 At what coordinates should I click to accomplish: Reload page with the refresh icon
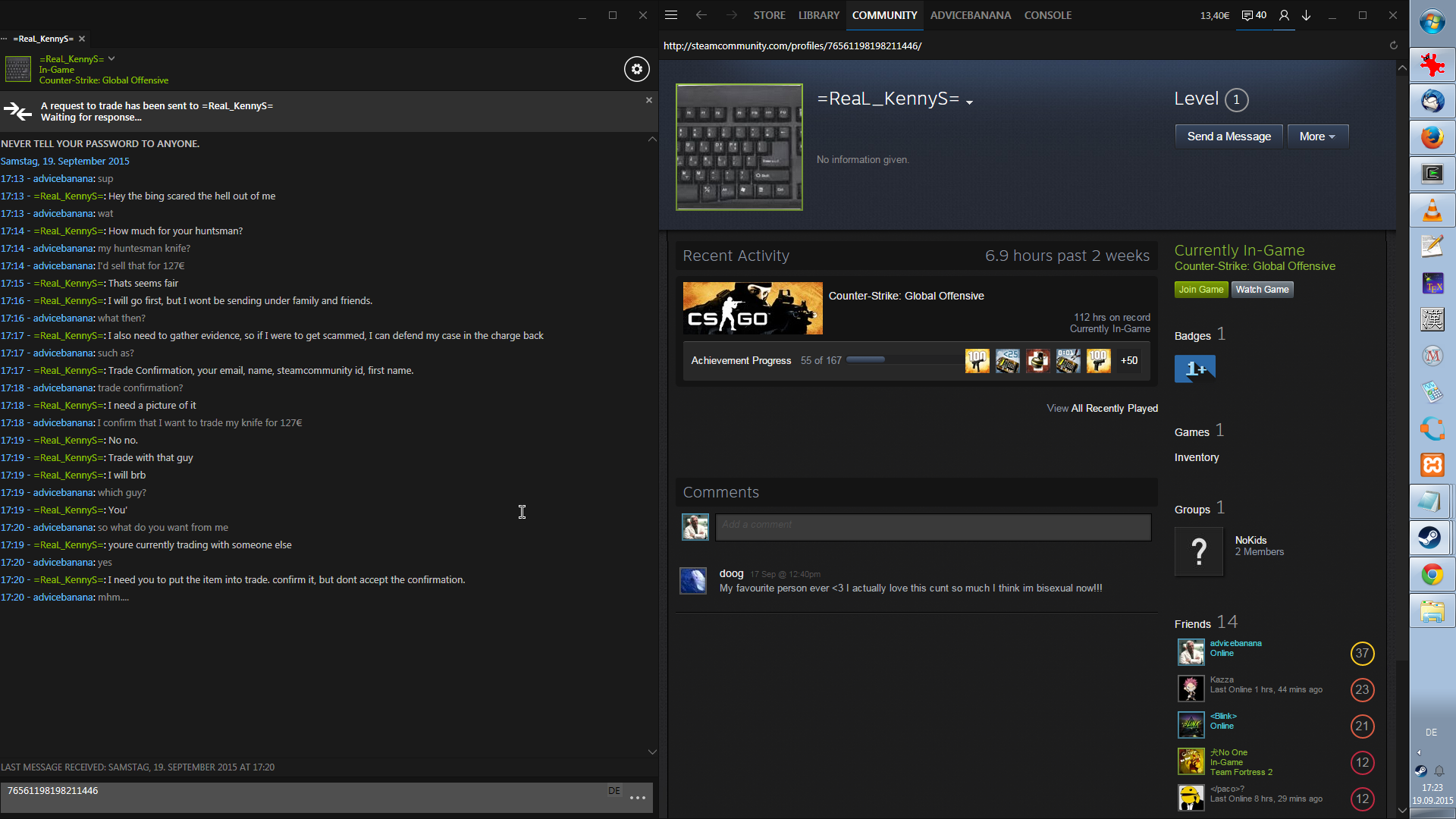coord(1393,45)
